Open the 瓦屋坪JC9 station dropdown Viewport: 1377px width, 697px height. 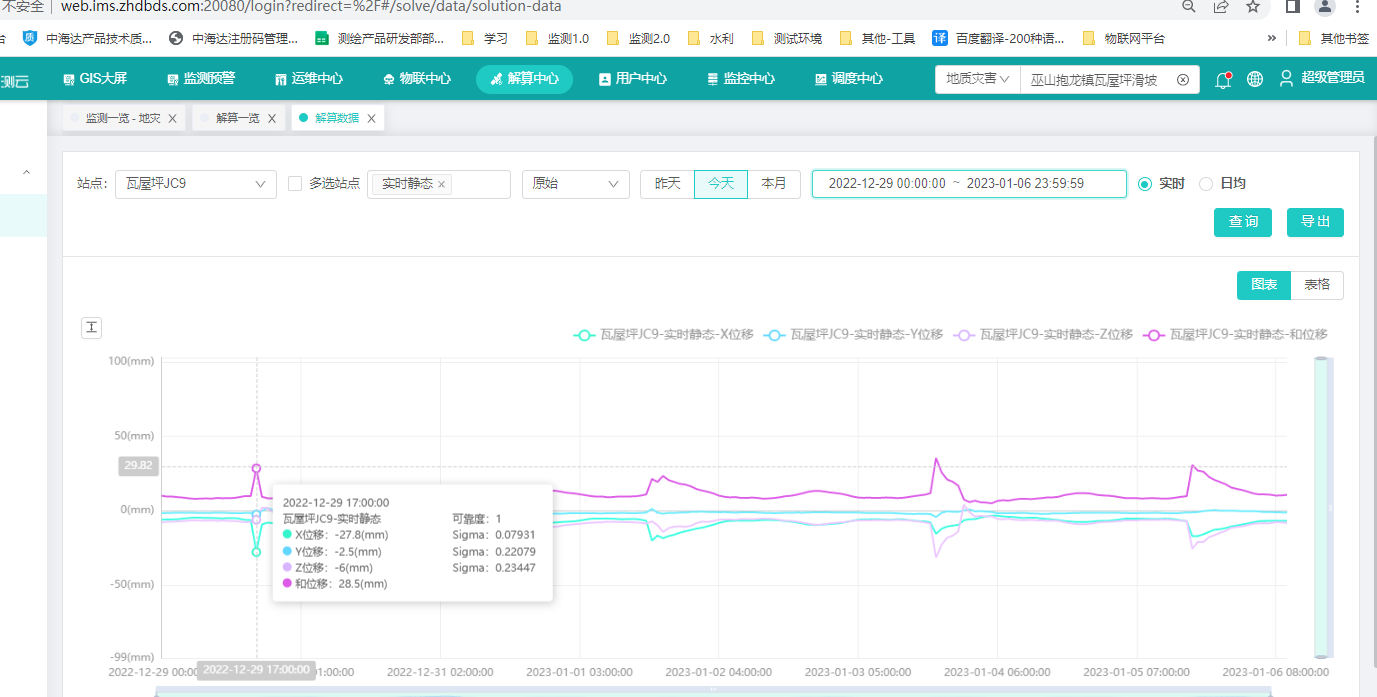click(x=195, y=184)
